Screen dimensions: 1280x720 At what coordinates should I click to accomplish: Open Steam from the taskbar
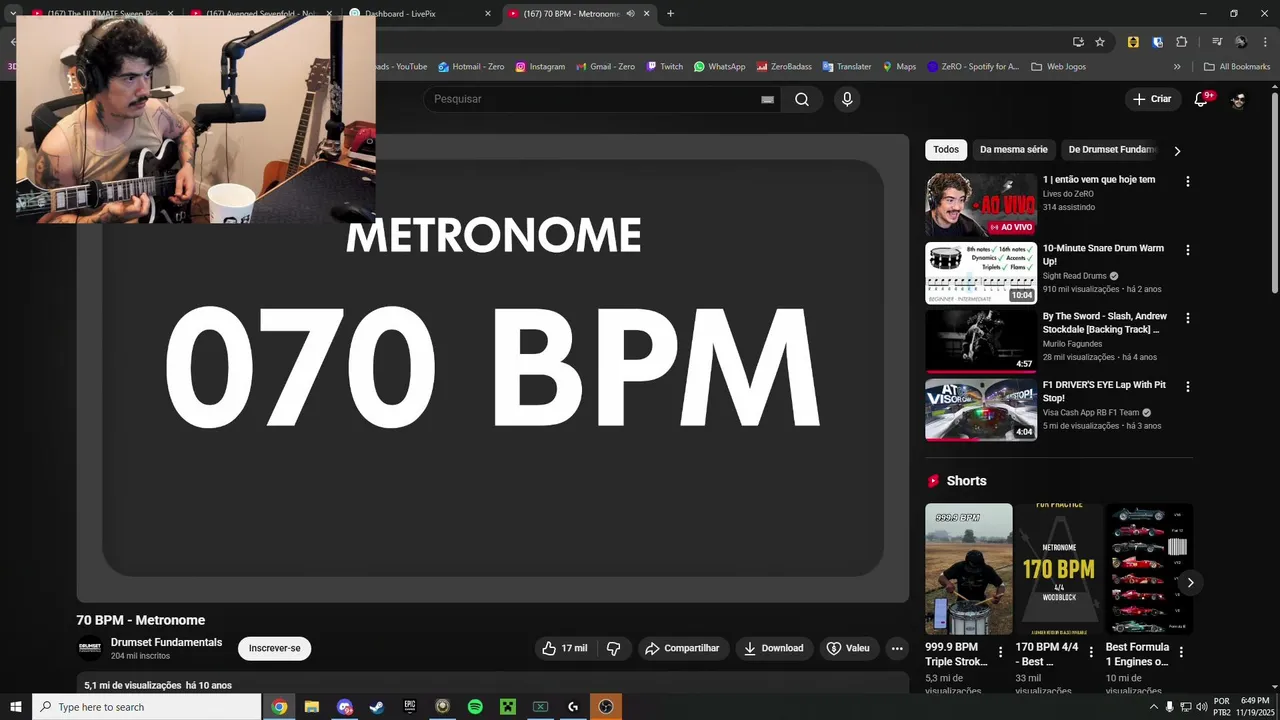click(377, 707)
